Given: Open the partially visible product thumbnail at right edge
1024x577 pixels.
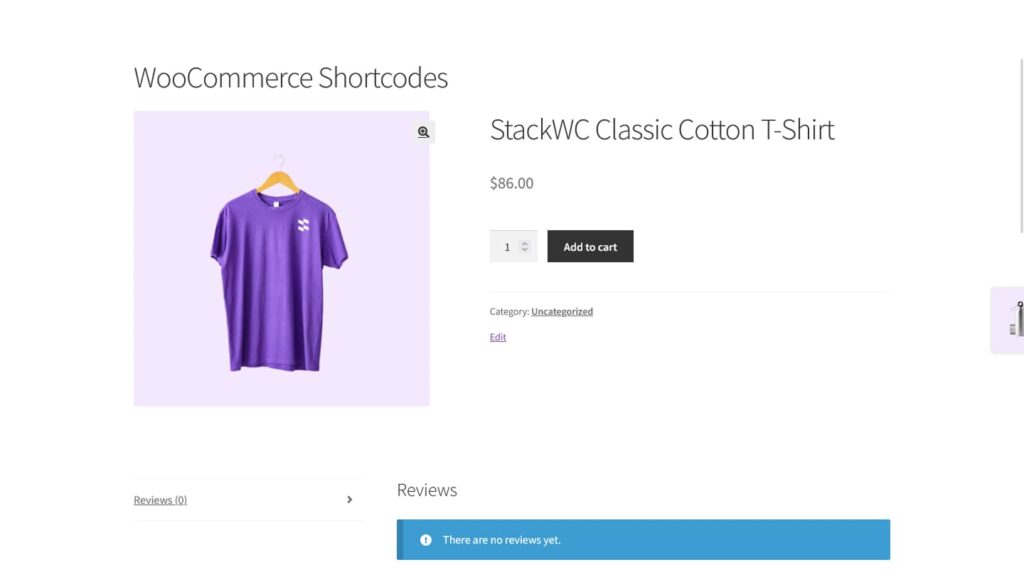Looking at the screenshot, I should point(1012,320).
